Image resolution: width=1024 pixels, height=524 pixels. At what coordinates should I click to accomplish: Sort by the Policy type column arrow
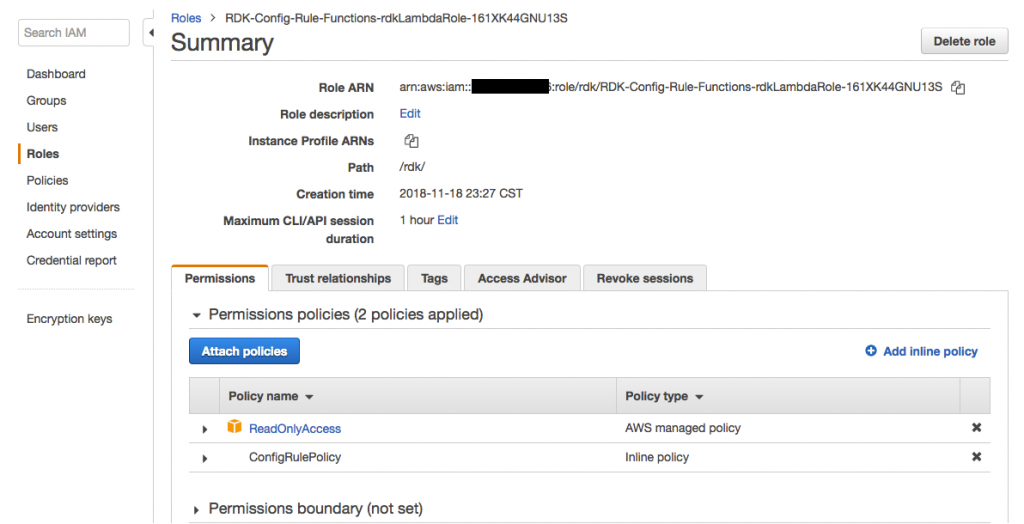pyautogui.click(x=699, y=397)
